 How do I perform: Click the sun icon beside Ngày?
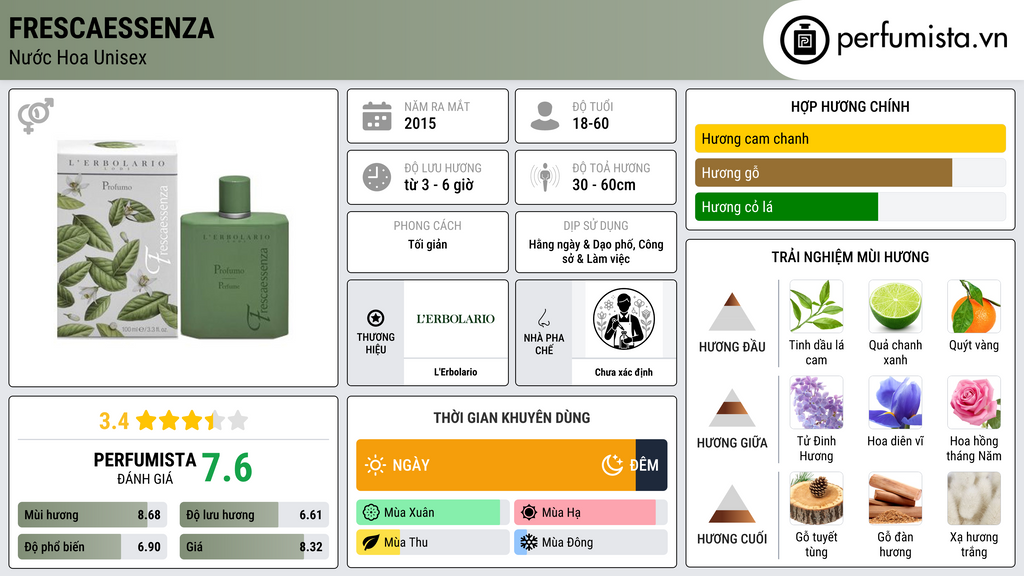(376, 465)
